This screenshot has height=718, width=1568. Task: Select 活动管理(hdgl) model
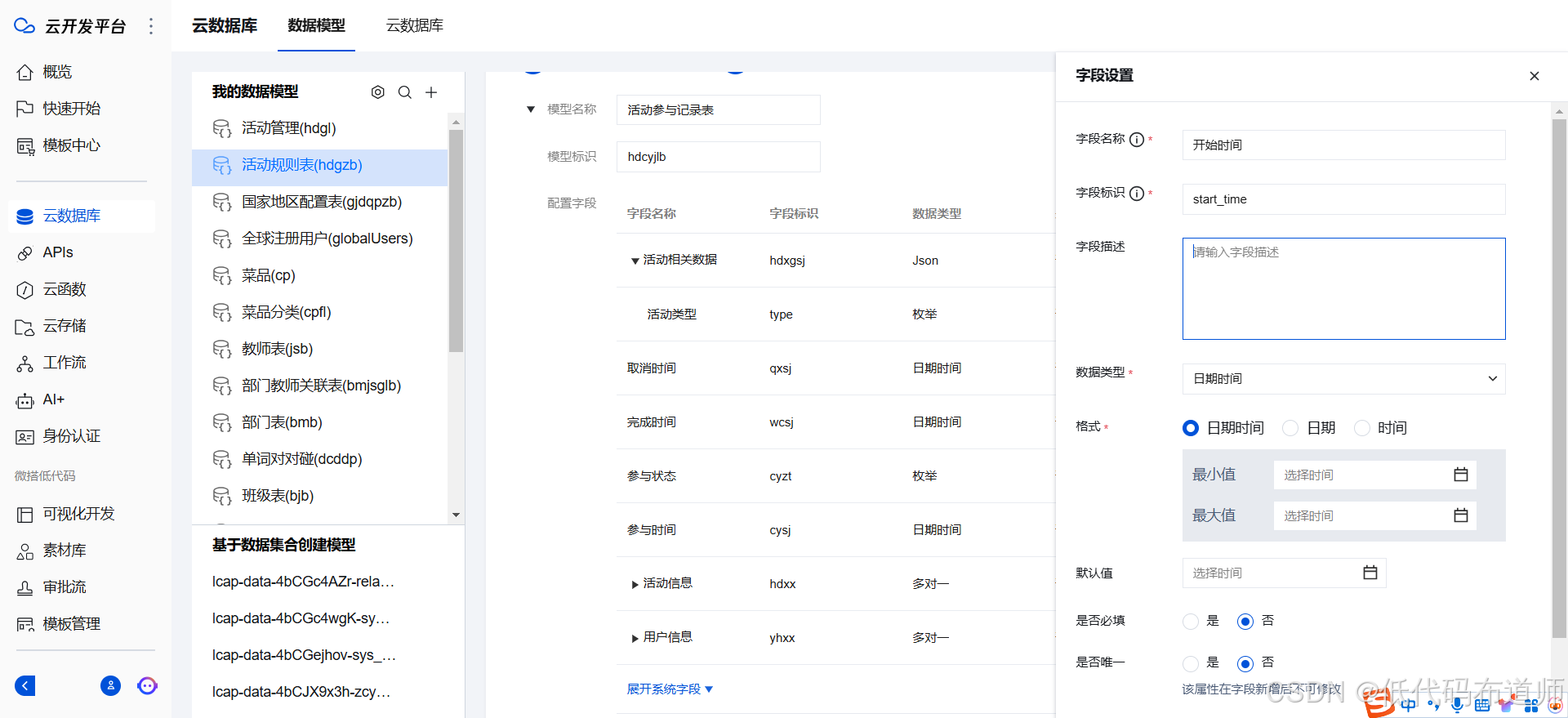point(320,128)
